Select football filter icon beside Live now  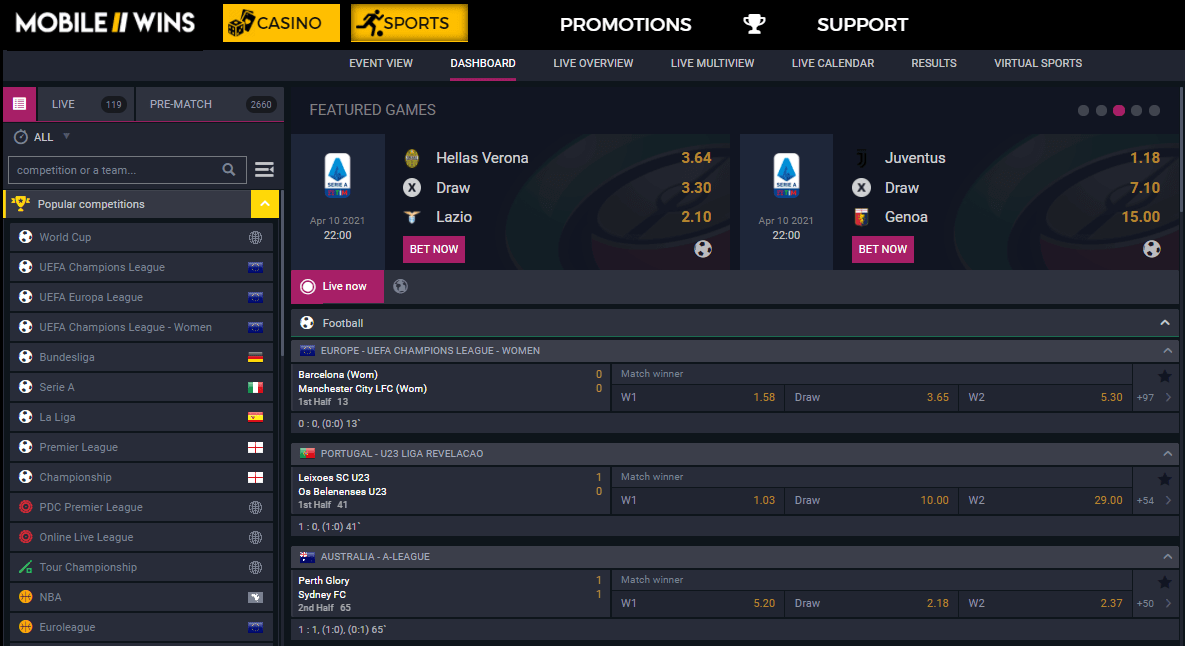pyautogui.click(x=401, y=286)
